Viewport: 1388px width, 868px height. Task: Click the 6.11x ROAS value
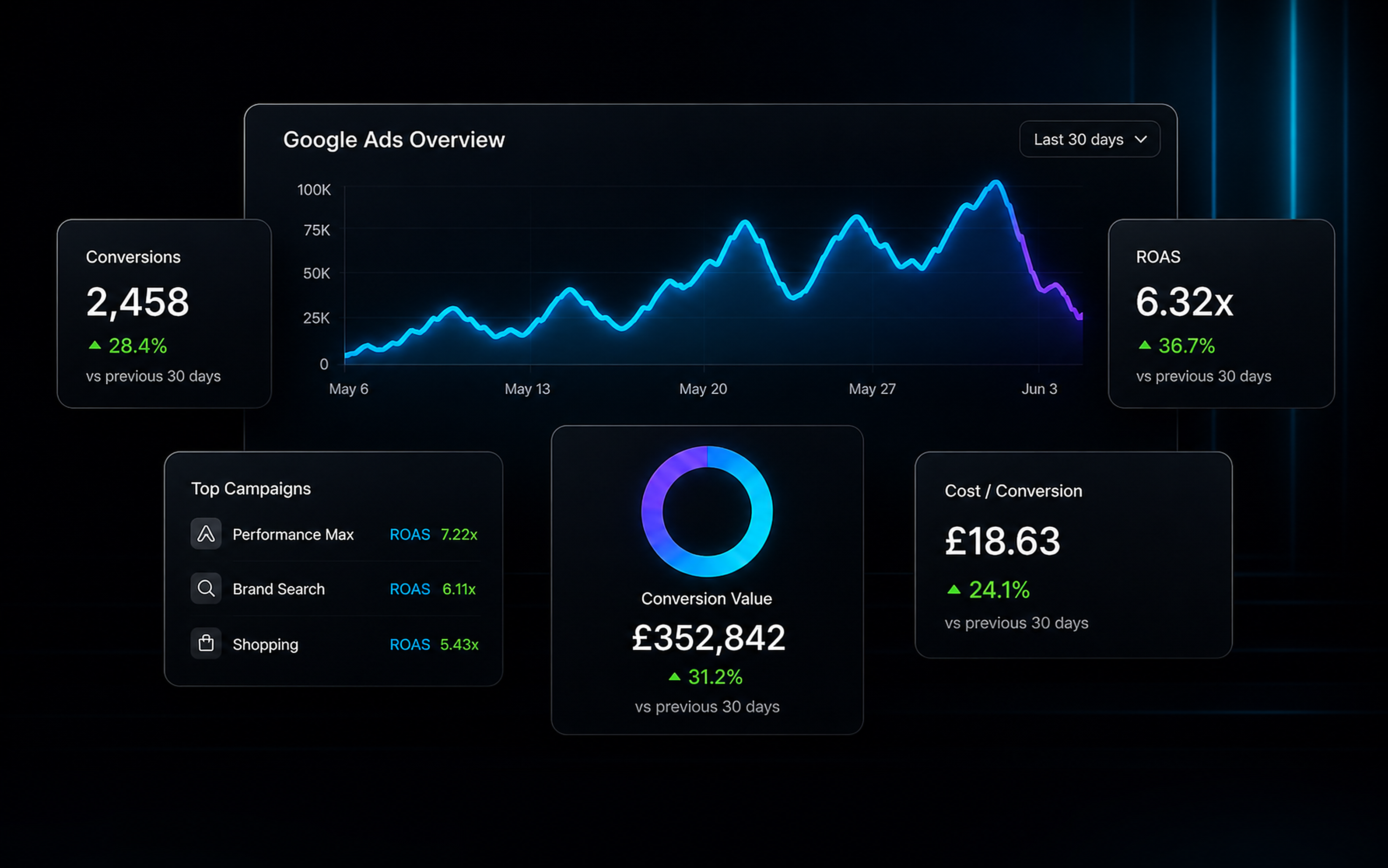point(459,589)
